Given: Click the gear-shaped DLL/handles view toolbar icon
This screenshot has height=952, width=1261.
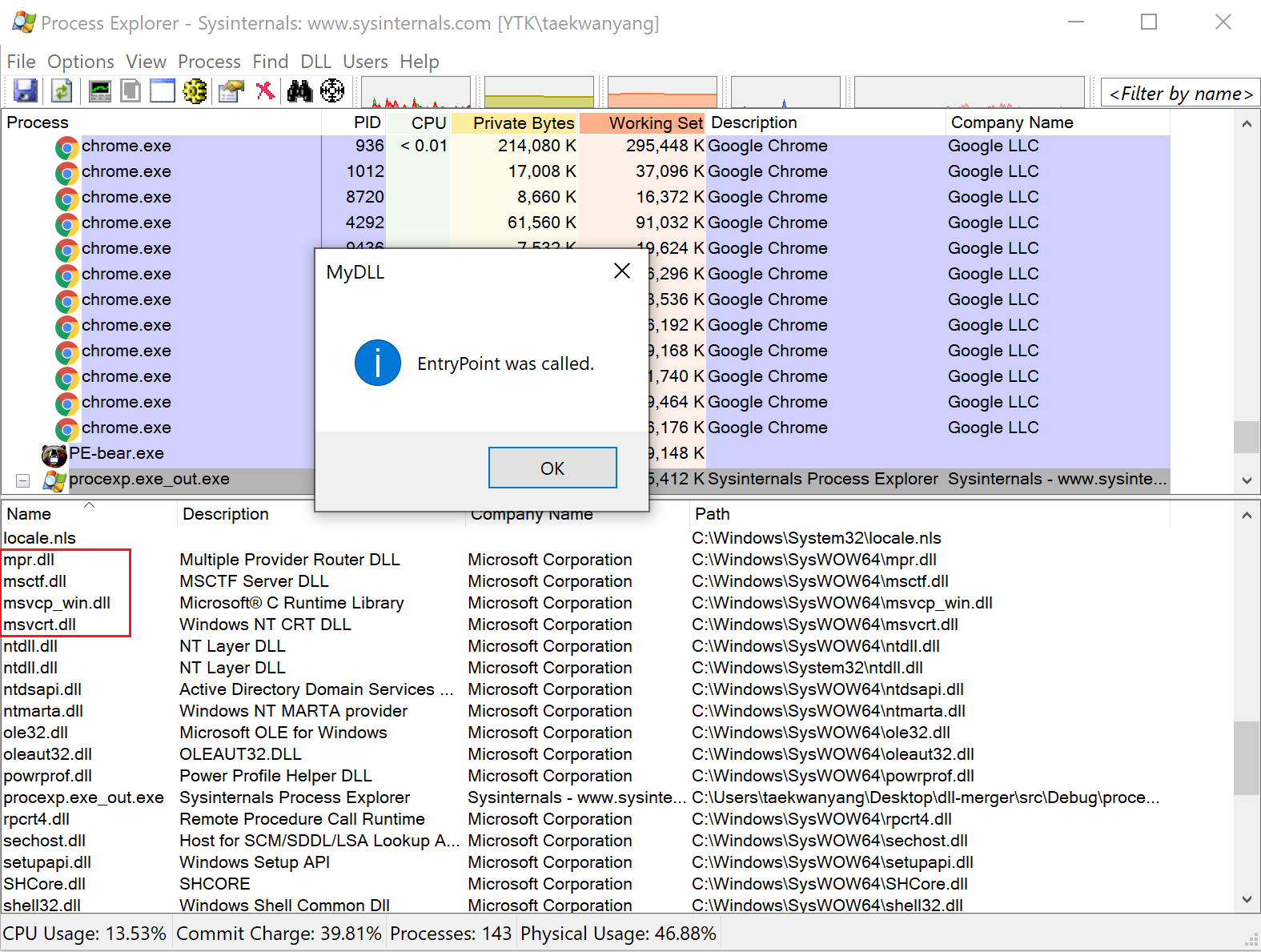Looking at the screenshot, I should tap(195, 91).
